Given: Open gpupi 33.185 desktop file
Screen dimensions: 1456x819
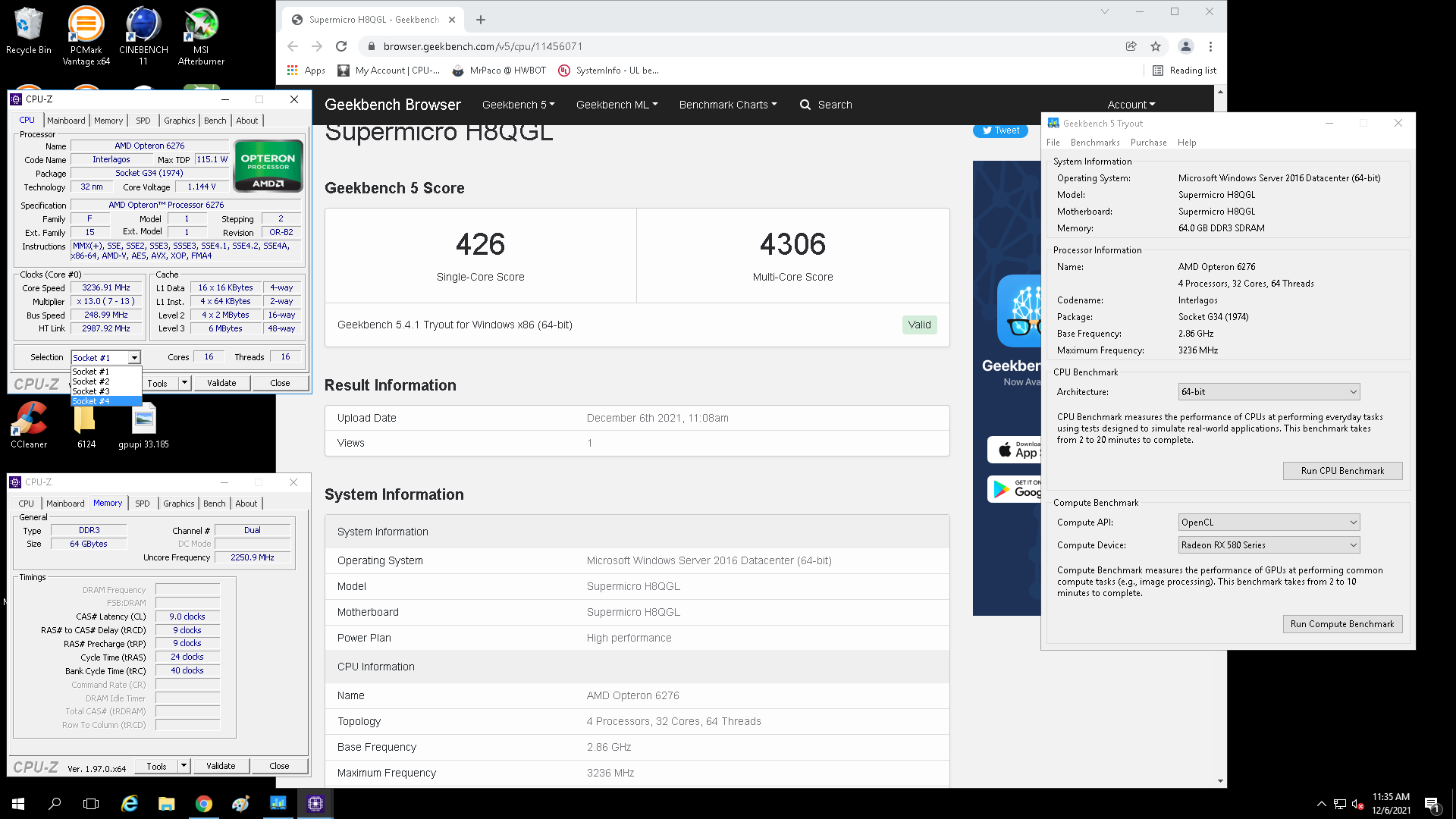Looking at the screenshot, I should (143, 425).
